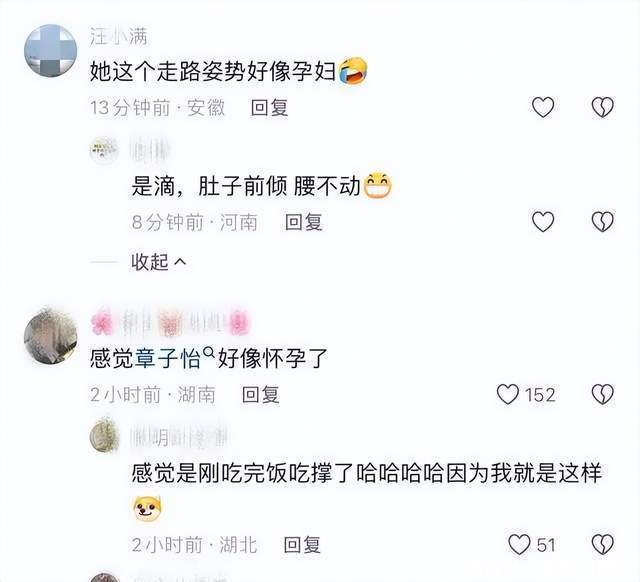
Task: Open avatar of the 河南 replier
Action: tap(104, 151)
